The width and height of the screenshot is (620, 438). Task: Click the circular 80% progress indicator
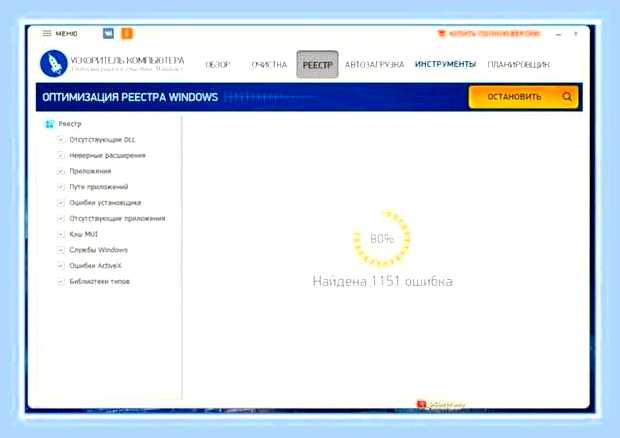pyautogui.click(x=382, y=238)
